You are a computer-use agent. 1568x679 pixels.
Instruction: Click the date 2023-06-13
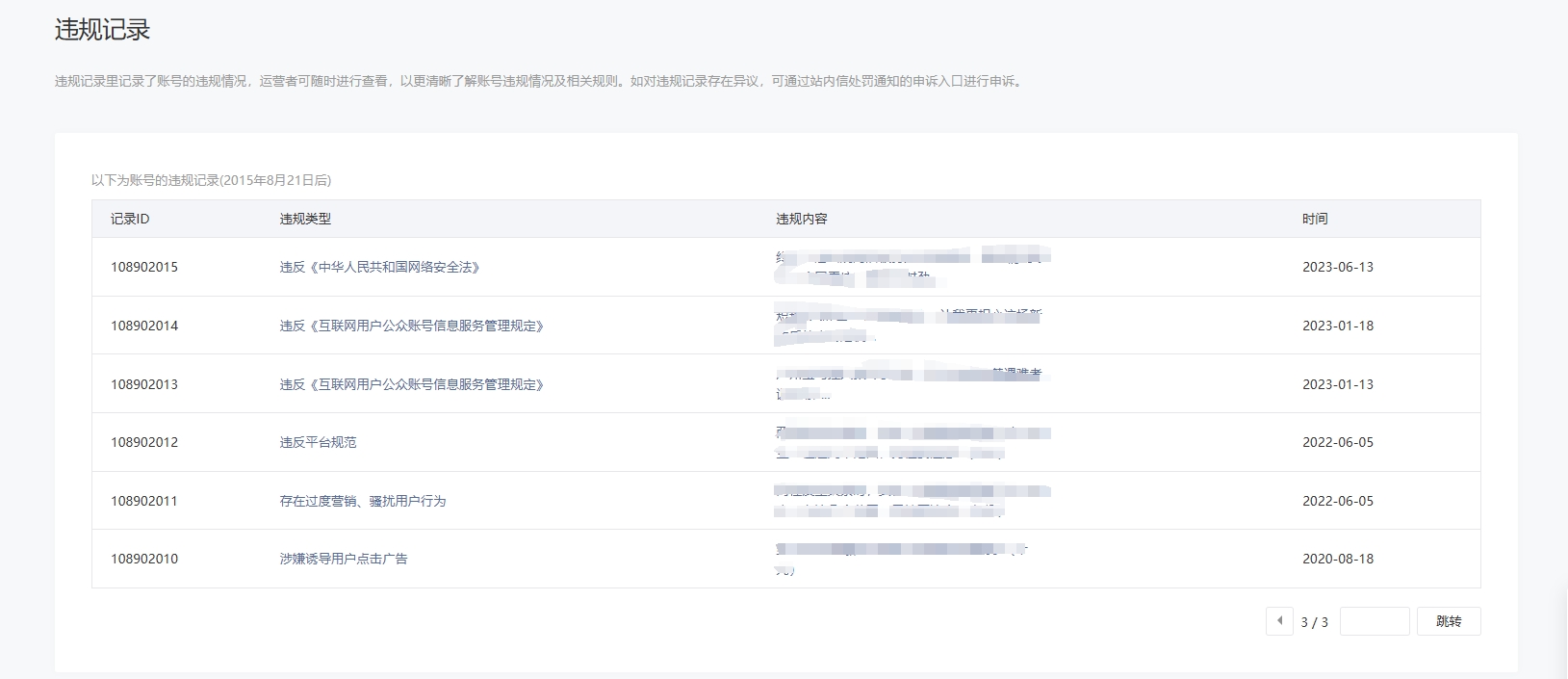tap(1338, 267)
